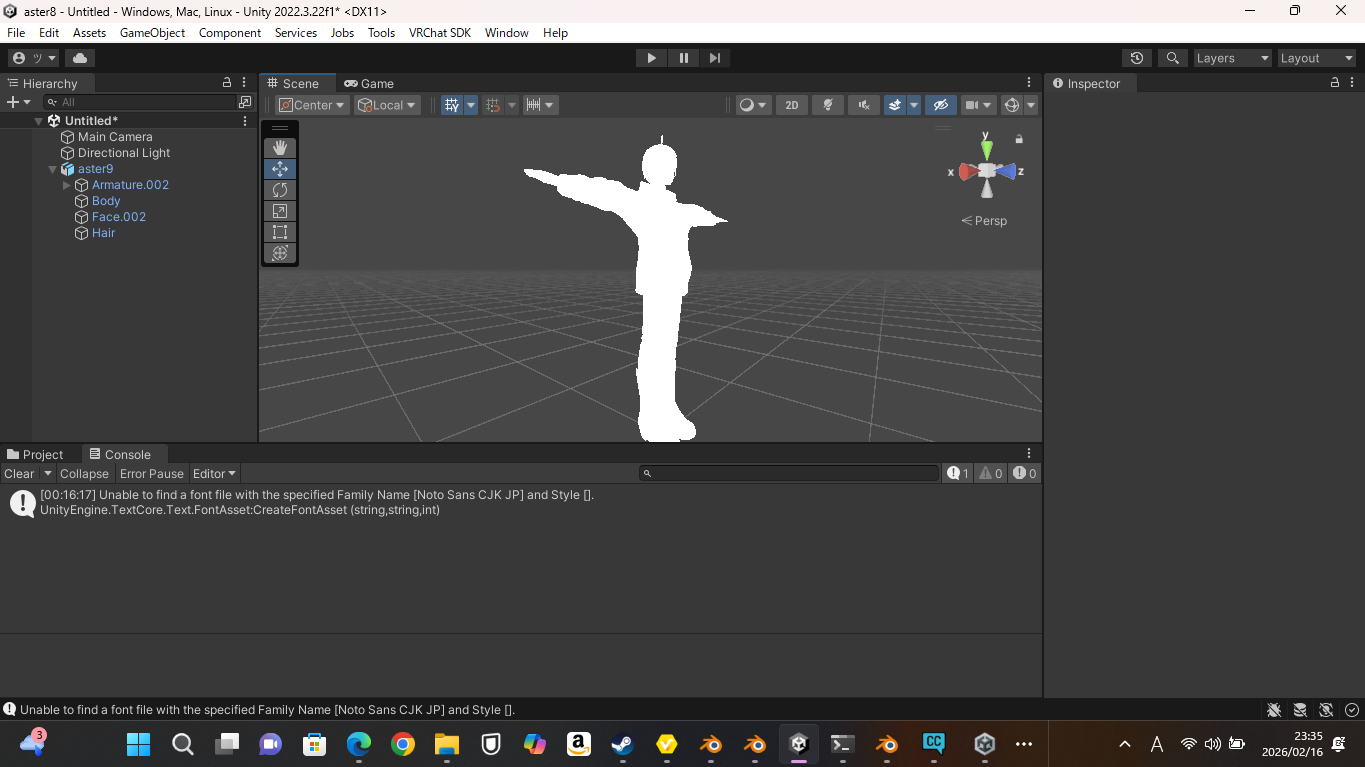
Task: Click the Step frame button
Action: [714, 58]
